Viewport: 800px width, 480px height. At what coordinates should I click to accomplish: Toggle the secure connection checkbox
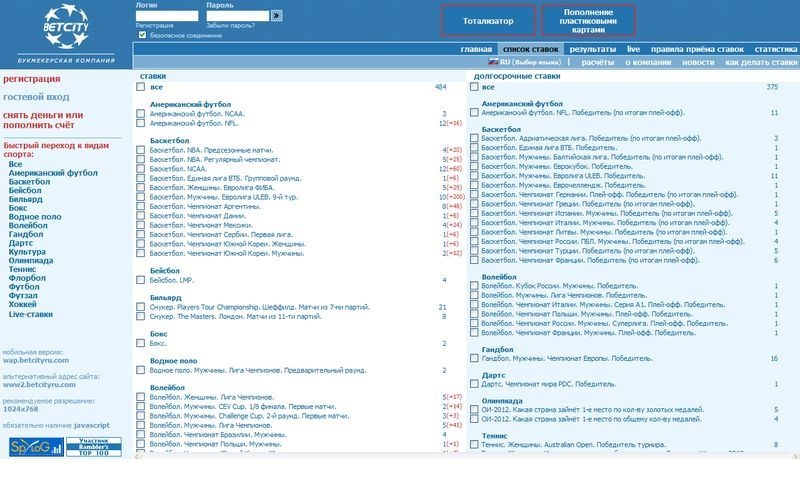point(142,35)
